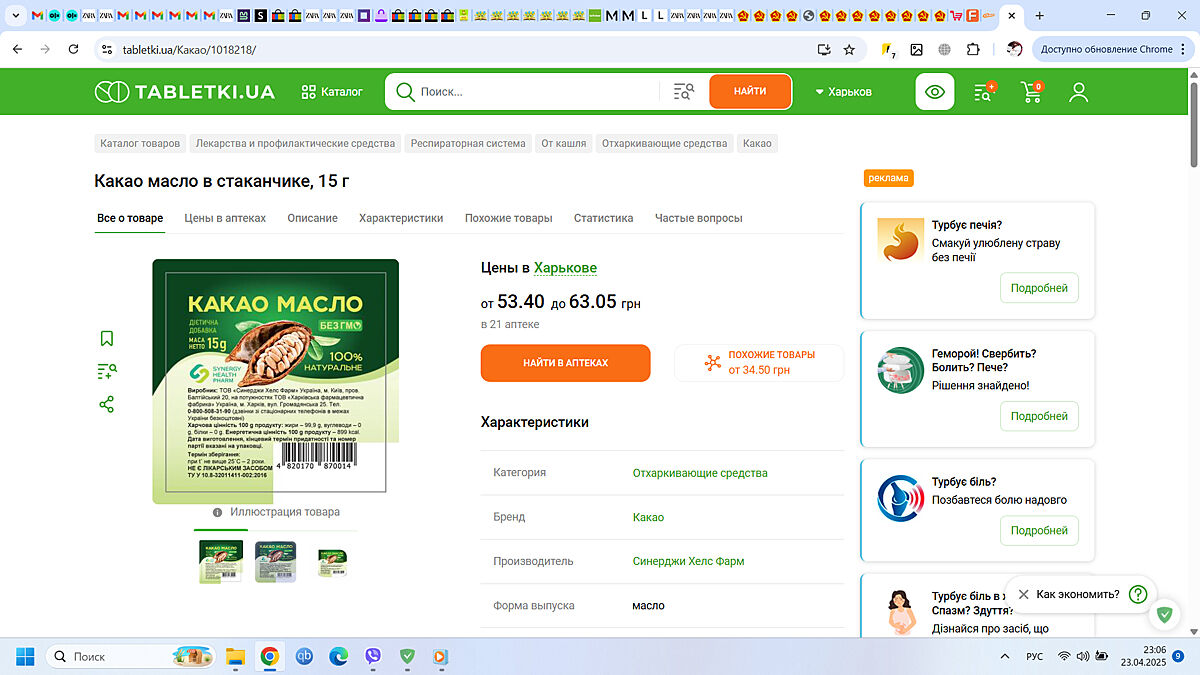Close the Как экономить? popup

click(1023, 594)
